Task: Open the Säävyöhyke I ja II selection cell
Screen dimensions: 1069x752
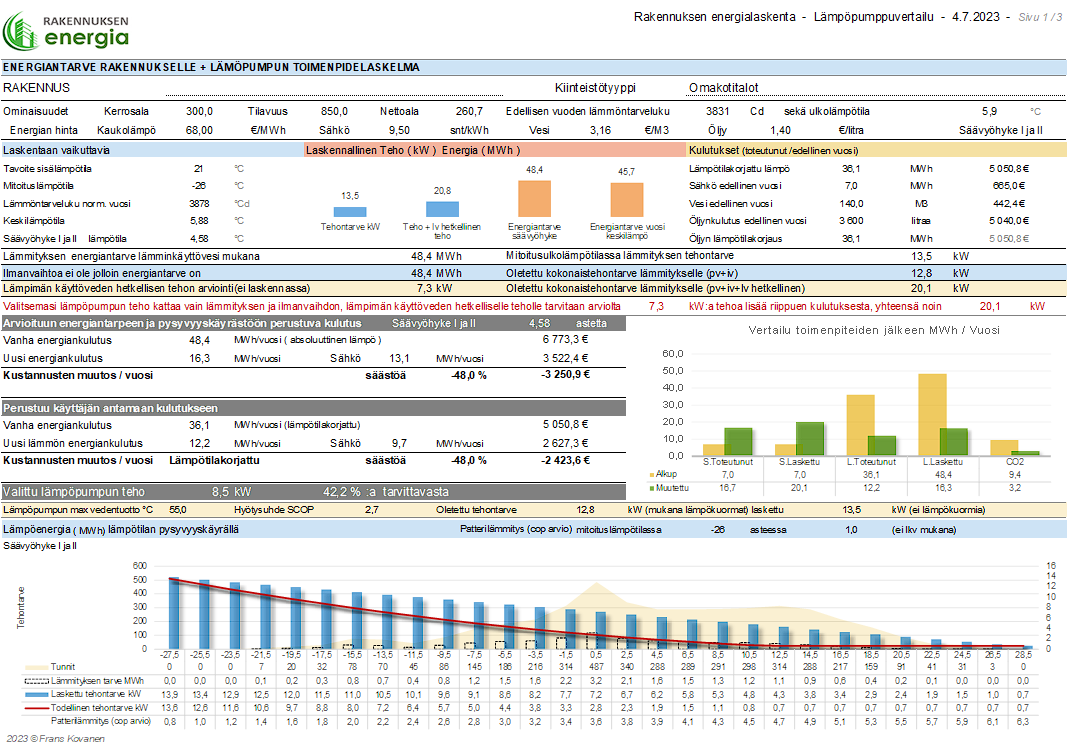Action: [x=1000, y=130]
